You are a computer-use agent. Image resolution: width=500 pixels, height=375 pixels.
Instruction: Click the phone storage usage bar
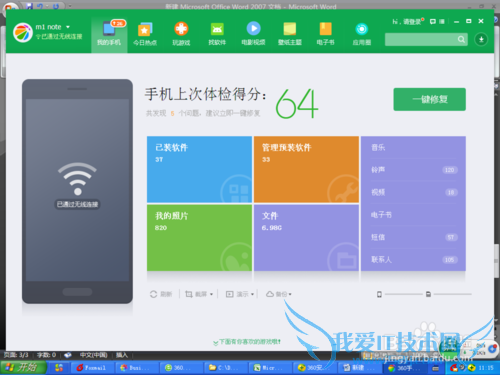tap(404, 294)
